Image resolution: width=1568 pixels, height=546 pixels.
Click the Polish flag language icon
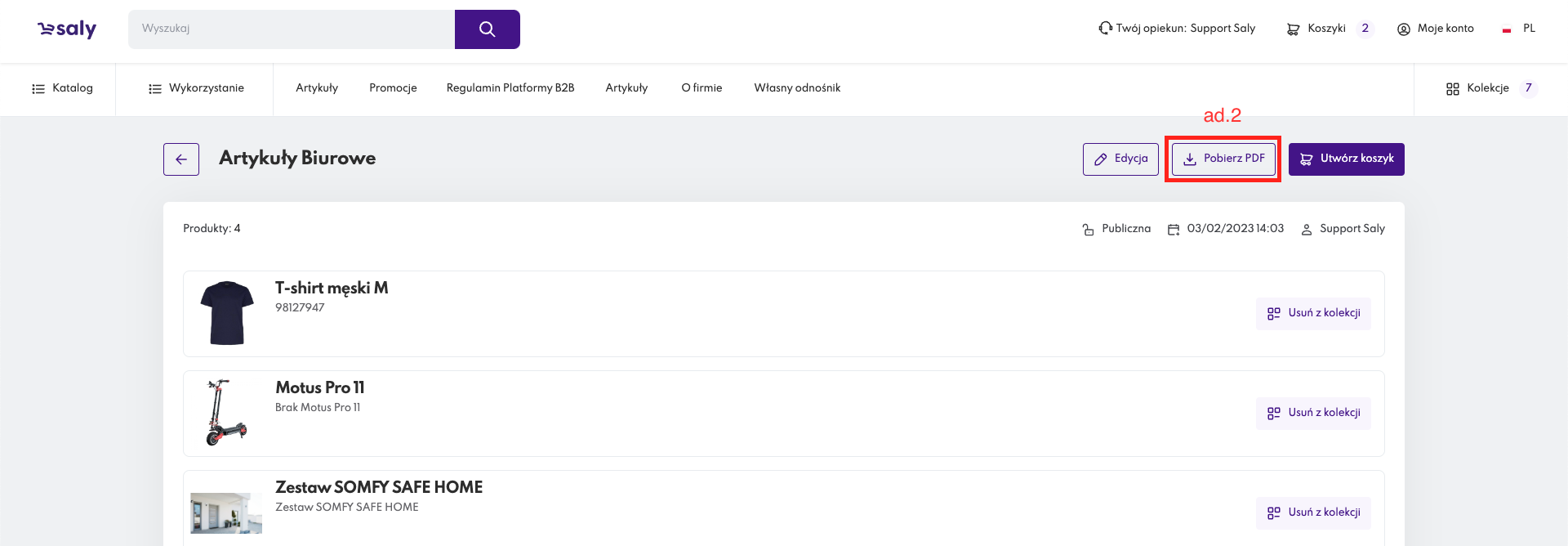[x=1507, y=29]
